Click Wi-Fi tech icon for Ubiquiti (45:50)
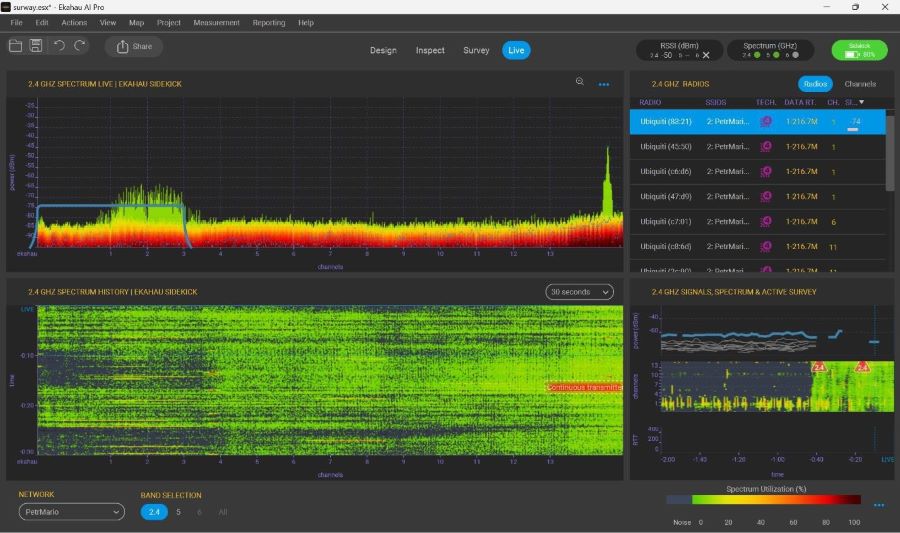Screen dimensions: 900x533 tap(766, 147)
